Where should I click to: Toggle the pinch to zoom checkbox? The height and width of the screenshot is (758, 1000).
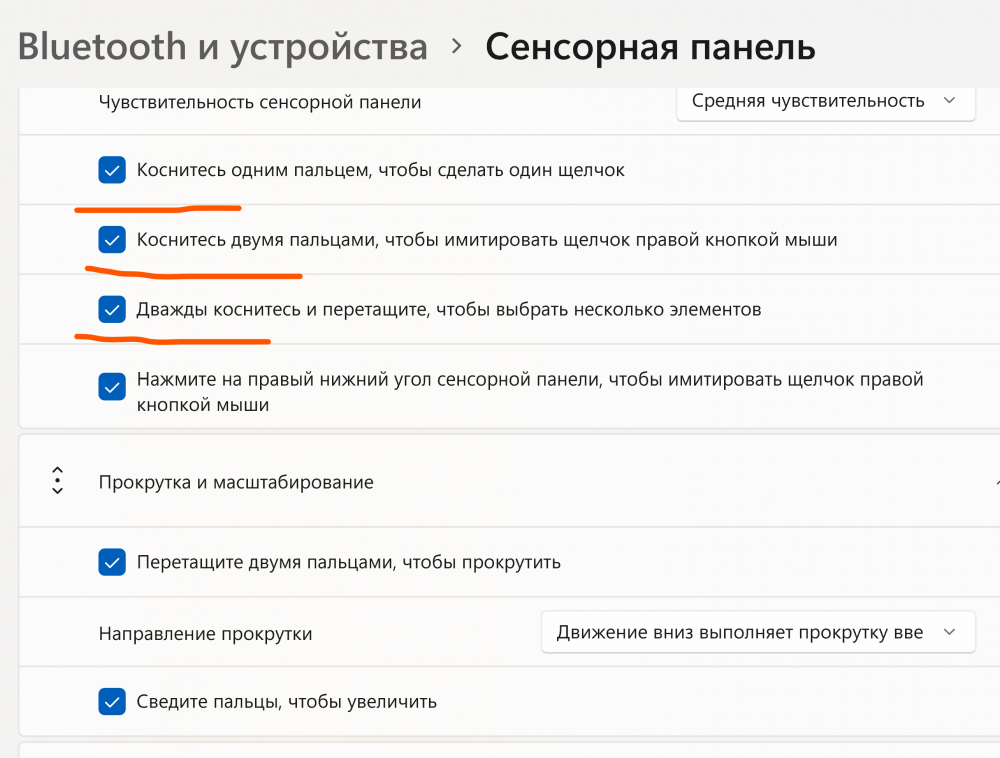[112, 701]
